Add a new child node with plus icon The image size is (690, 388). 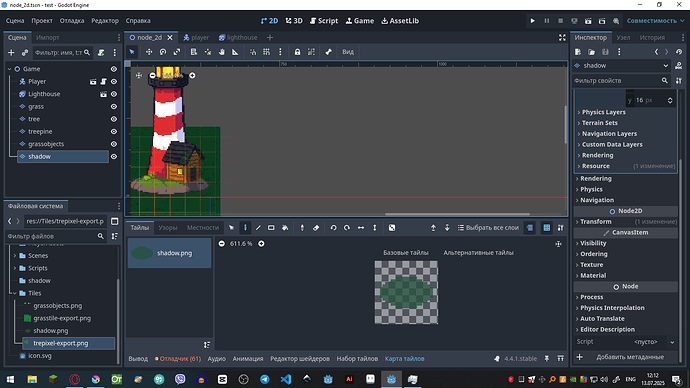(11, 53)
